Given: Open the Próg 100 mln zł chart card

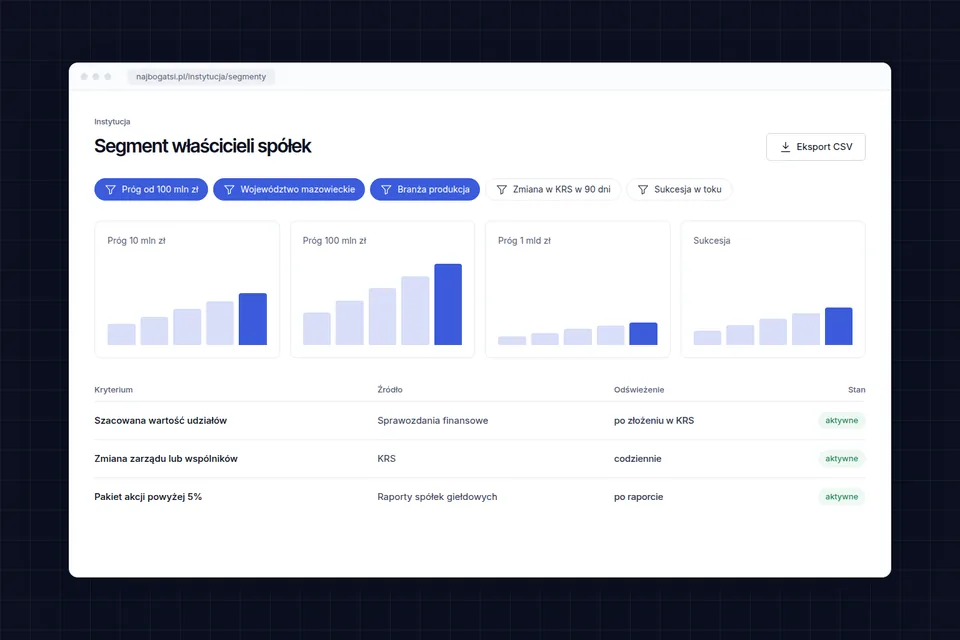Looking at the screenshot, I should 382,289.
